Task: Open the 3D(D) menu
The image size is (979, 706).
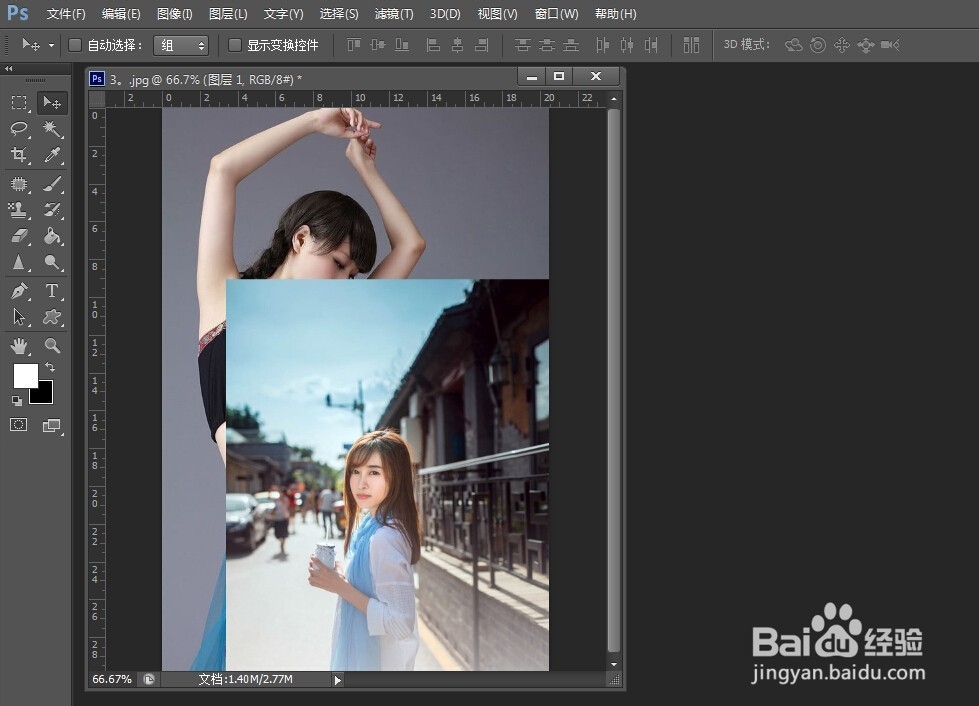Action: click(x=445, y=14)
